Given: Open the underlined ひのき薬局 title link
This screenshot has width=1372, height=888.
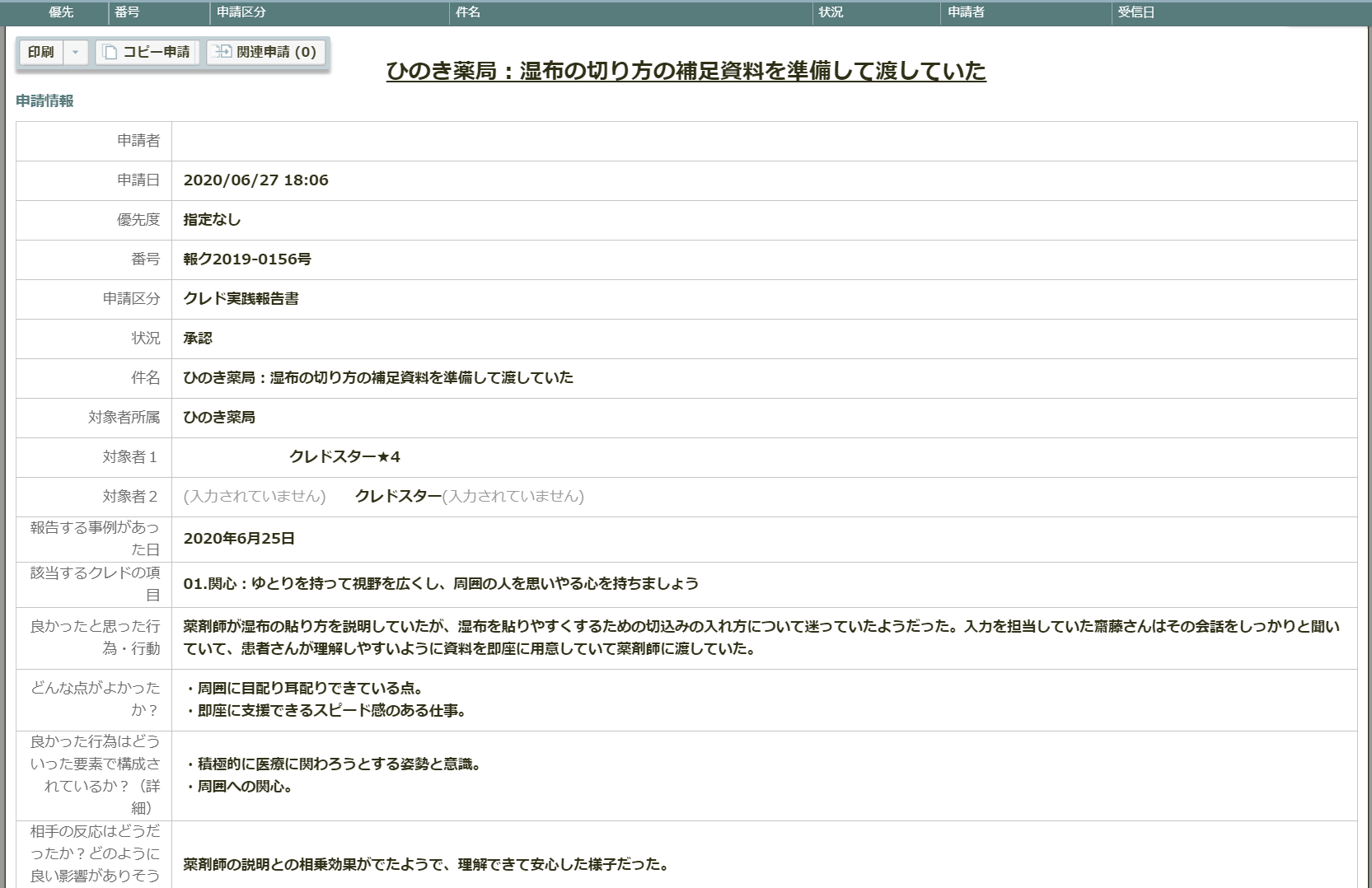Looking at the screenshot, I should click(686, 71).
